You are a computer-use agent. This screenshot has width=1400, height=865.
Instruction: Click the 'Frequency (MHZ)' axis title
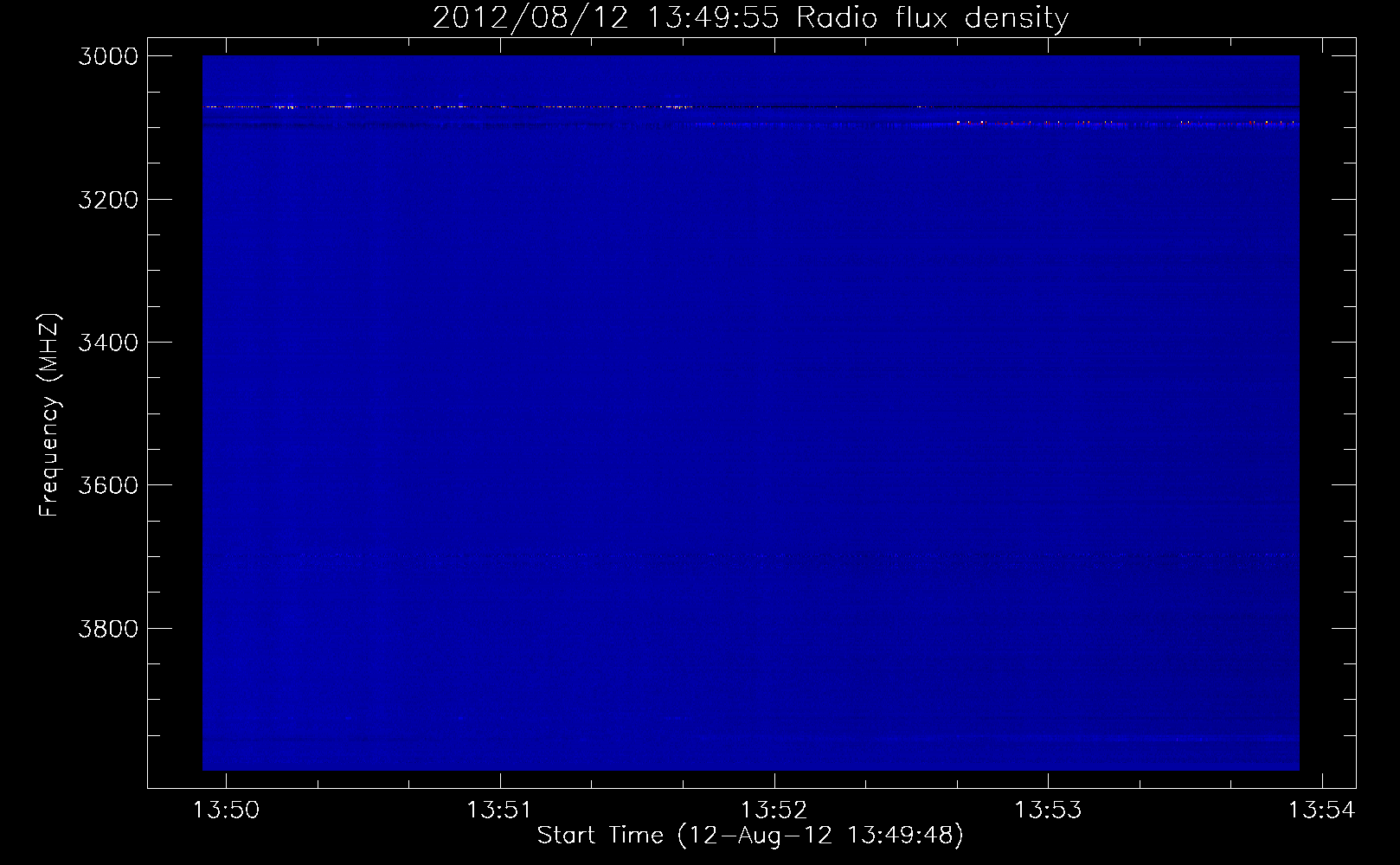pyautogui.click(x=49, y=415)
